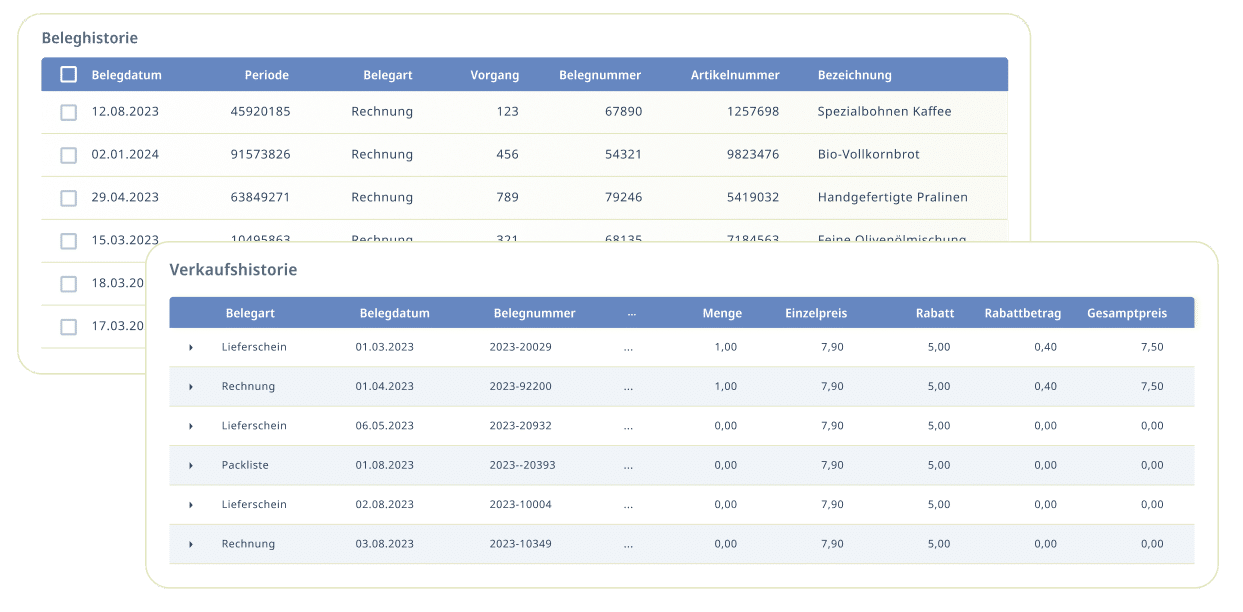
Task: Tick the checkbox for Handgefertigte Pralinen row
Action: [x=69, y=198]
